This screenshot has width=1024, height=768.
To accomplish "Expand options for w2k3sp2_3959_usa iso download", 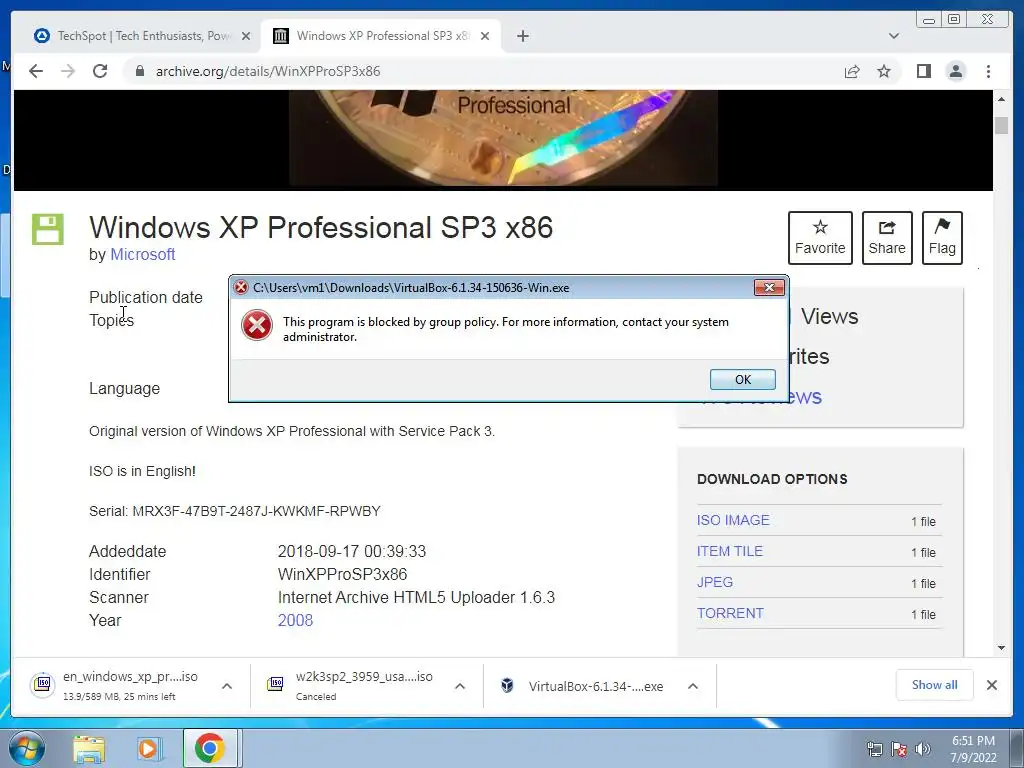I will (x=460, y=686).
